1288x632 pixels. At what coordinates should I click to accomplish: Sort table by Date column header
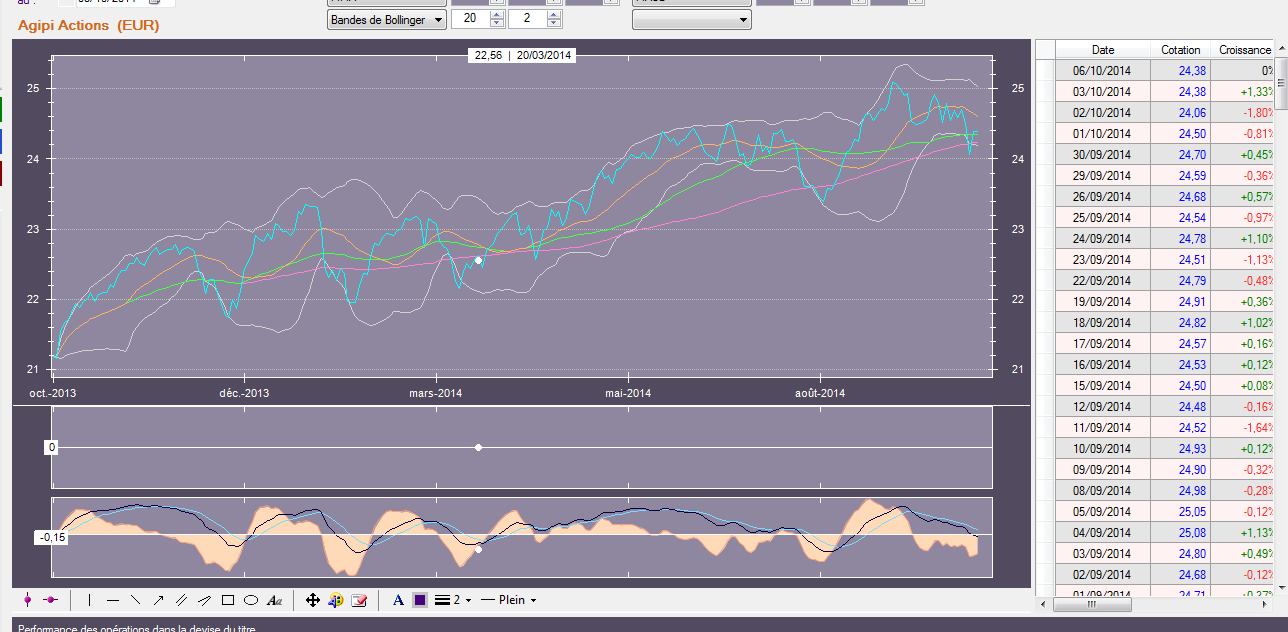coord(1103,49)
